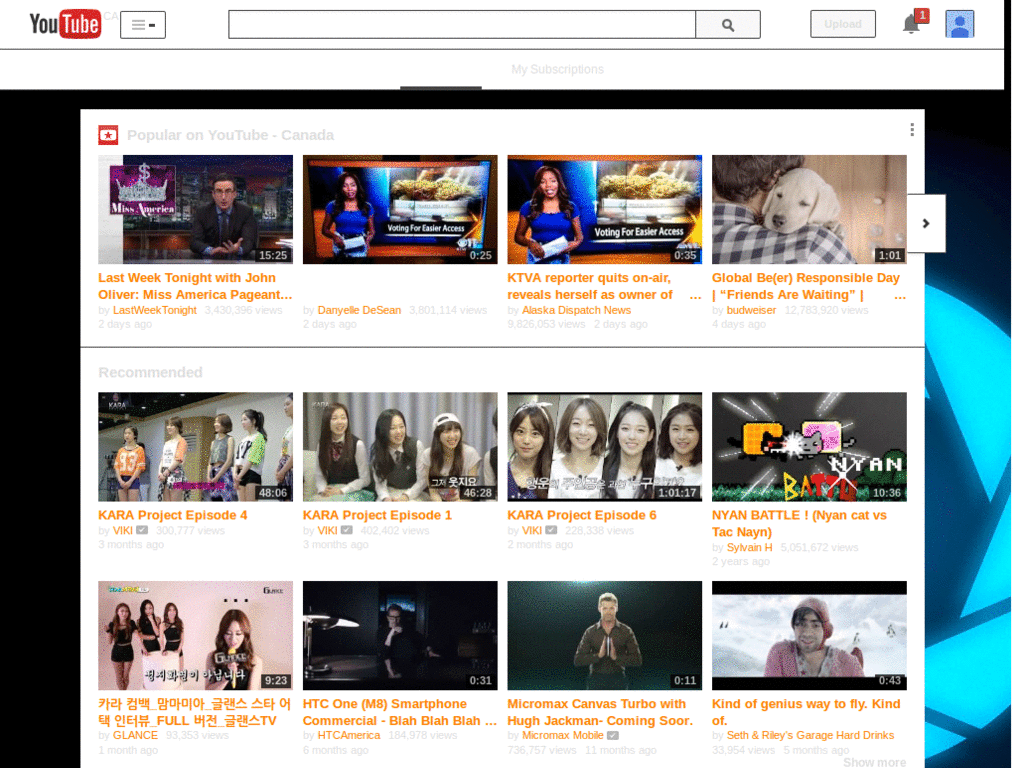Image resolution: width=1024 pixels, height=768 pixels.
Task: Open Global Be(er) Responsible Day title
Action: coord(806,286)
